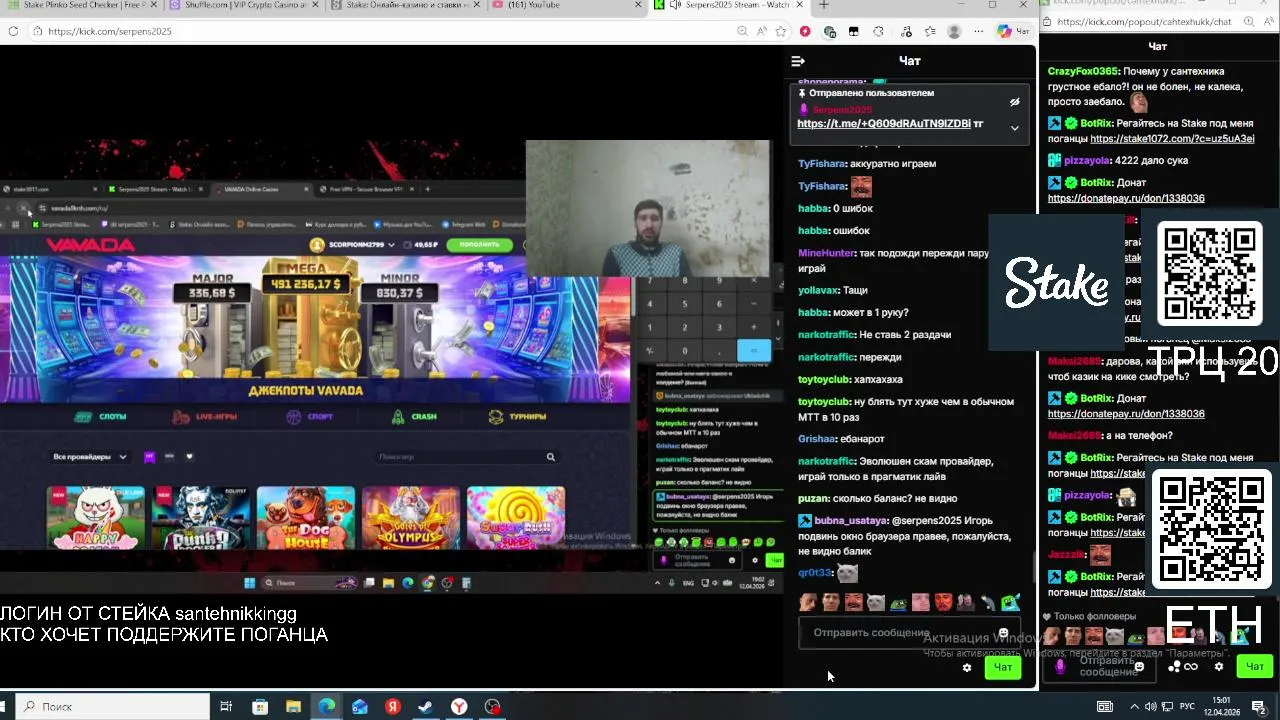The height and width of the screenshot is (720, 1280).
Task: Open the notification center with 2 notifications
Action: coord(1259,706)
